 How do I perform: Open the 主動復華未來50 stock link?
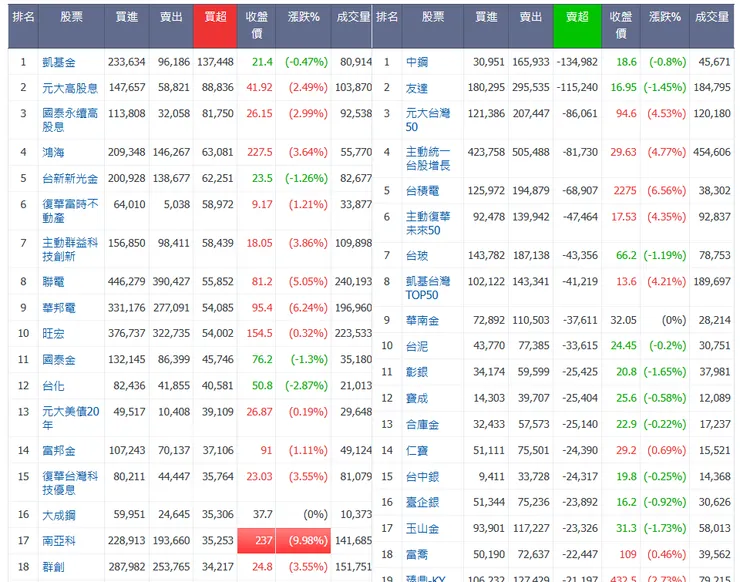click(428, 223)
